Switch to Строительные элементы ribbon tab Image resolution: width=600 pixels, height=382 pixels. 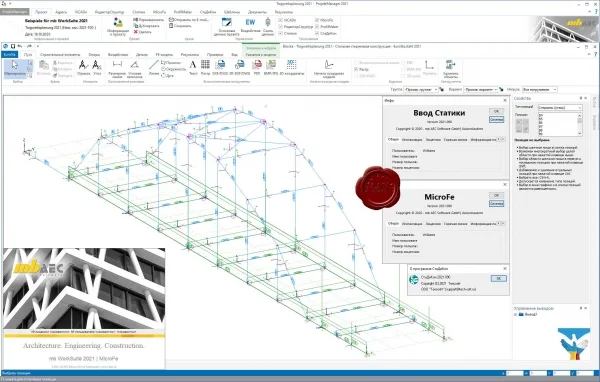(x=60, y=55)
